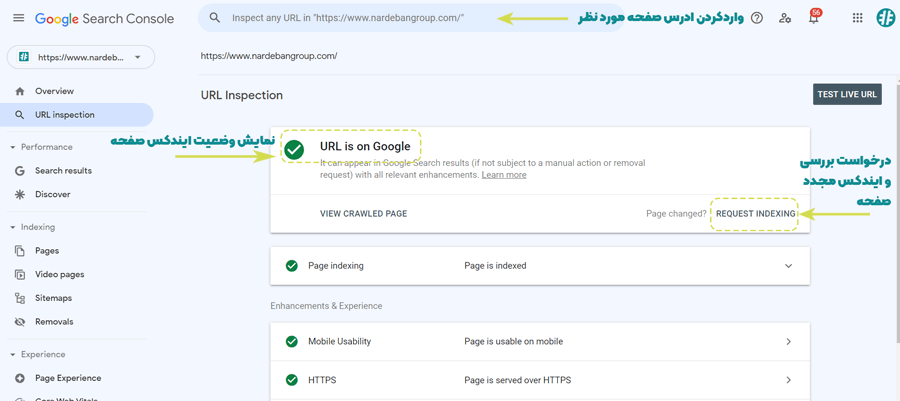Open the property selector dropdown

[x=80, y=57]
